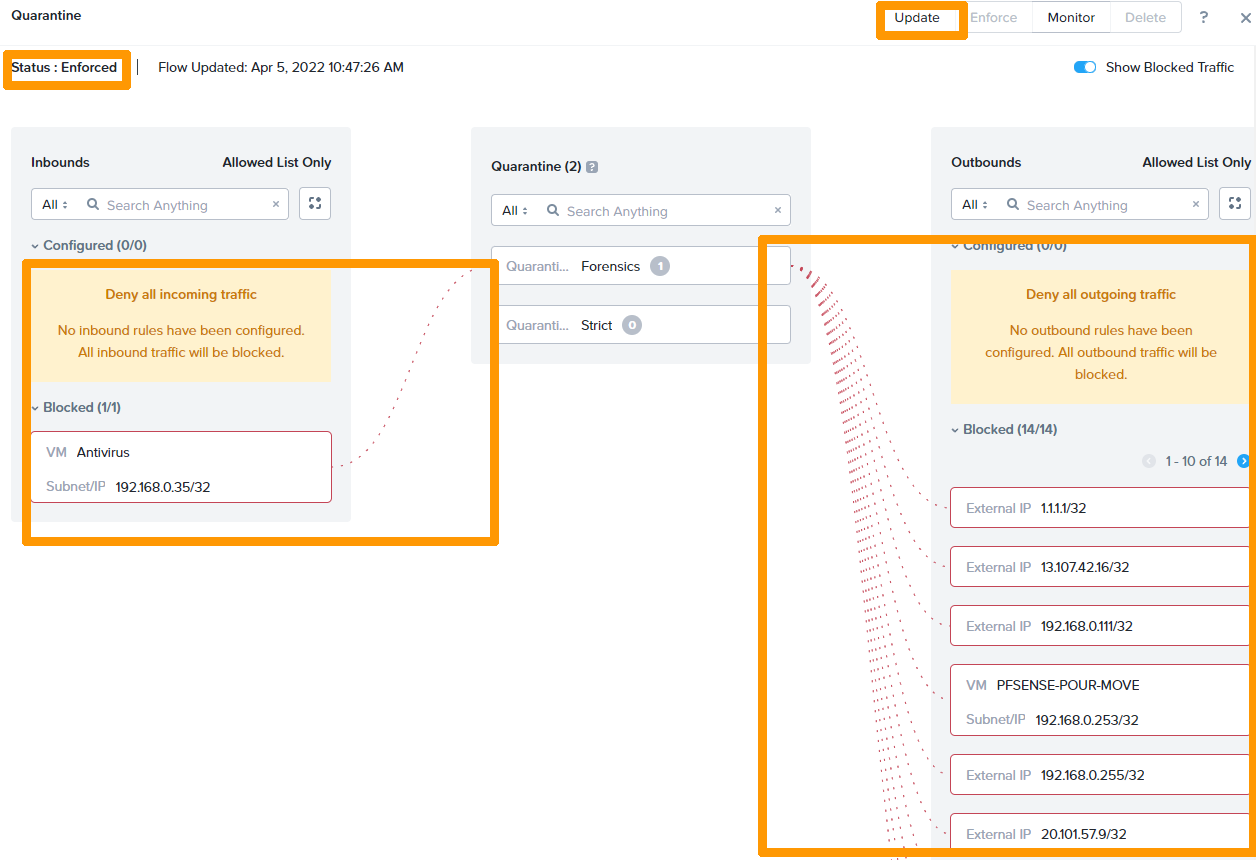Select the blocked Antivirus VM card
The image size is (1256, 860).
(x=180, y=467)
